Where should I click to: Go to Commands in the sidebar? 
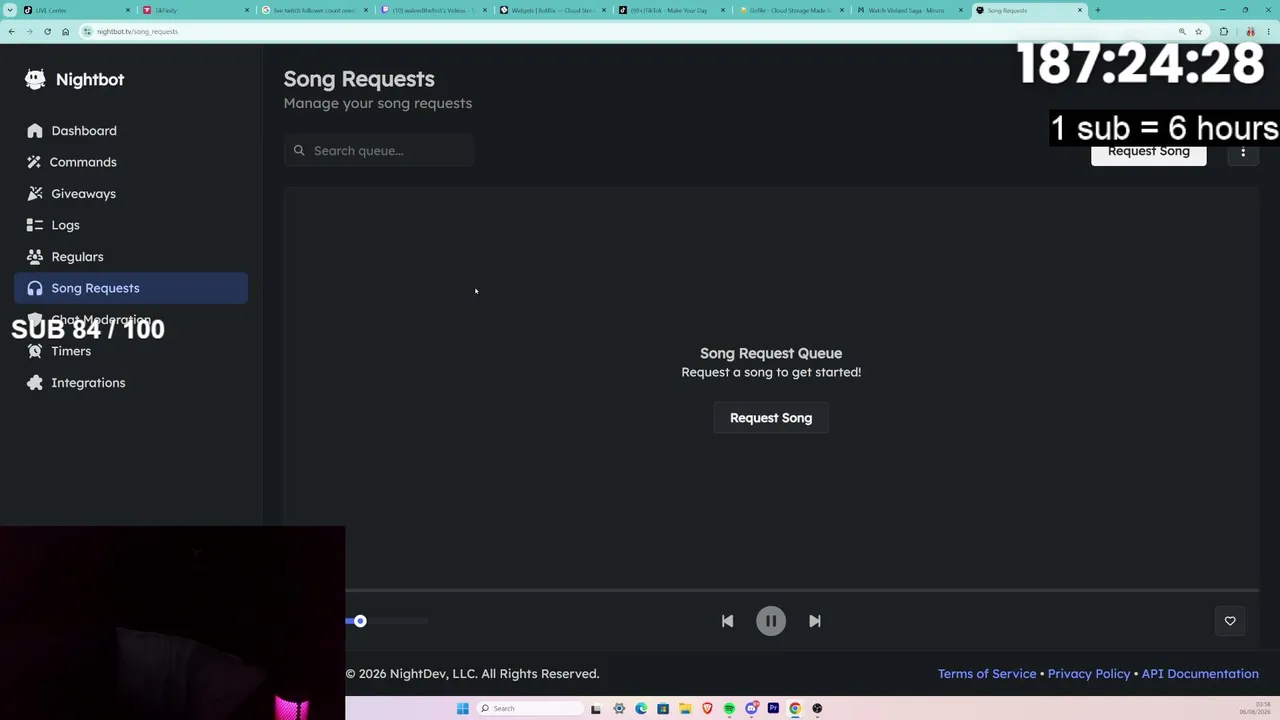pyautogui.click(x=131, y=162)
